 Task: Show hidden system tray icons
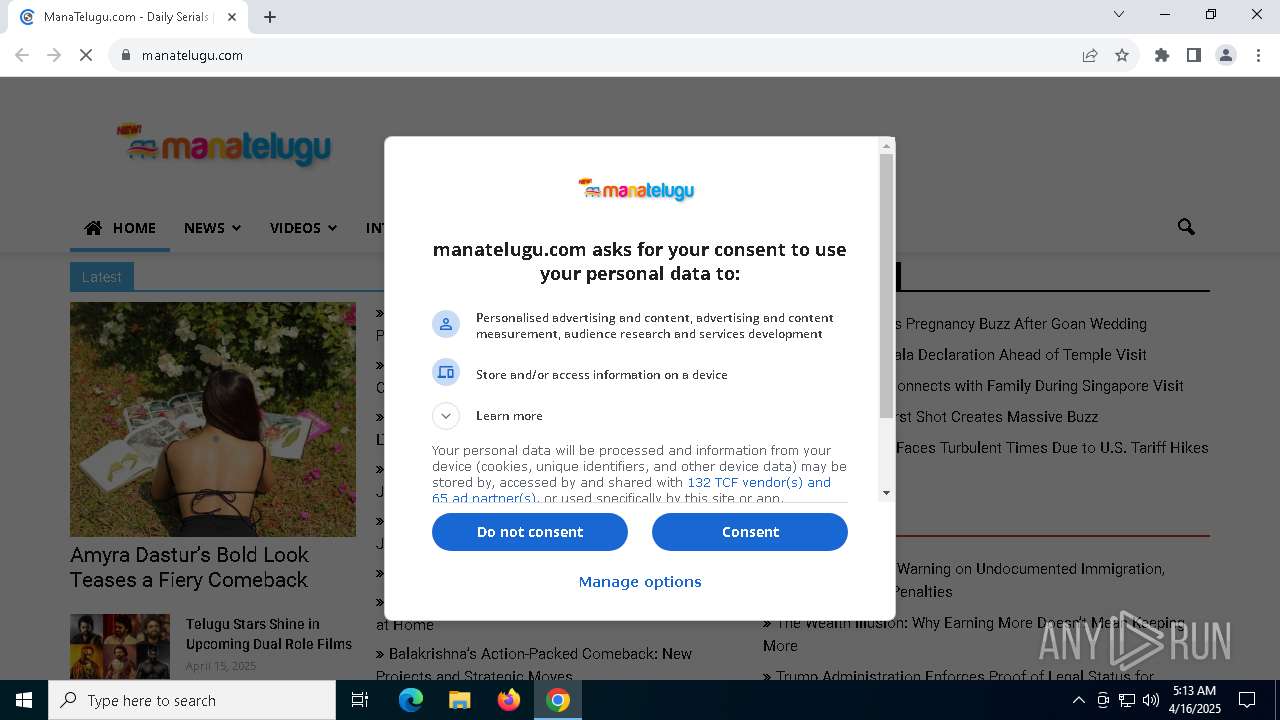click(1078, 700)
